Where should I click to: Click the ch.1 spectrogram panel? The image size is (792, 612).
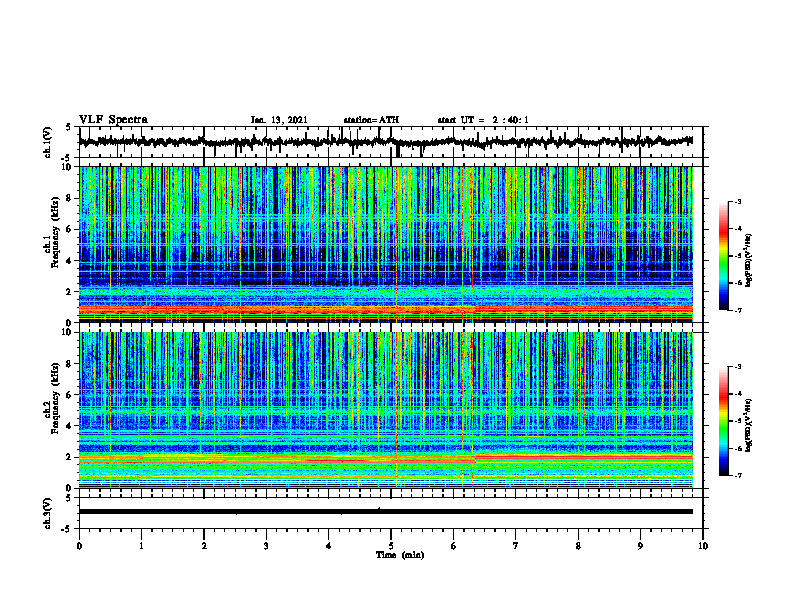pos(385,244)
